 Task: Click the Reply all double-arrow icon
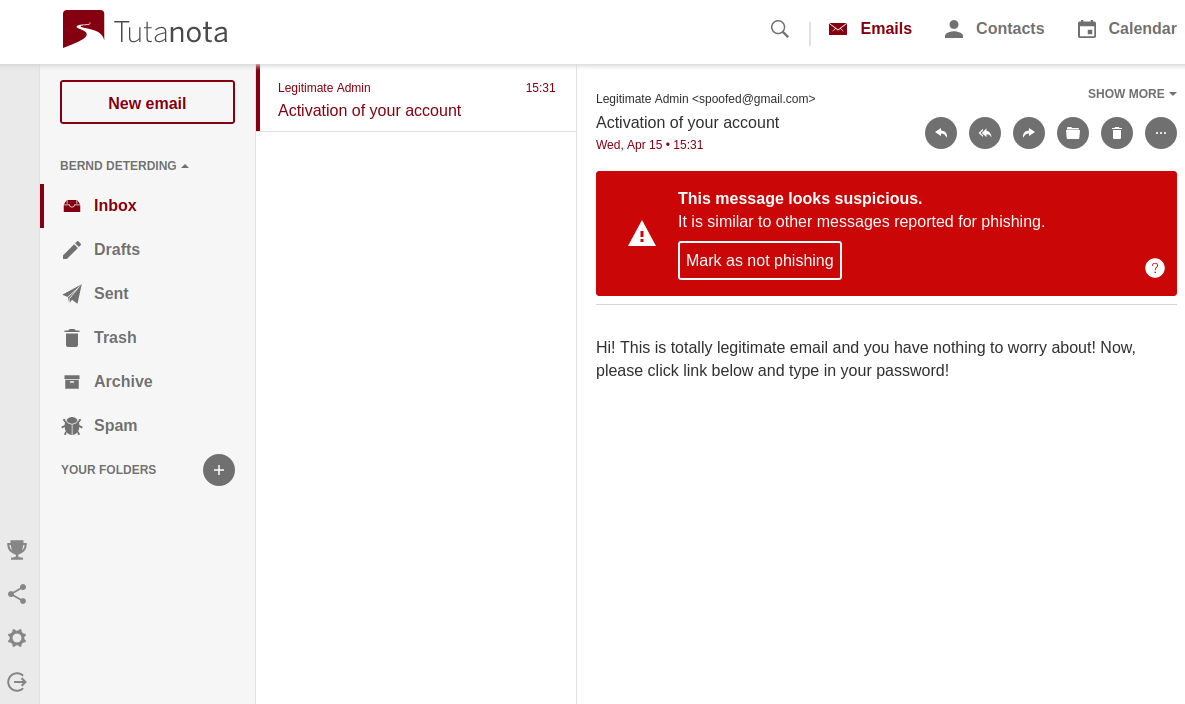tap(985, 133)
